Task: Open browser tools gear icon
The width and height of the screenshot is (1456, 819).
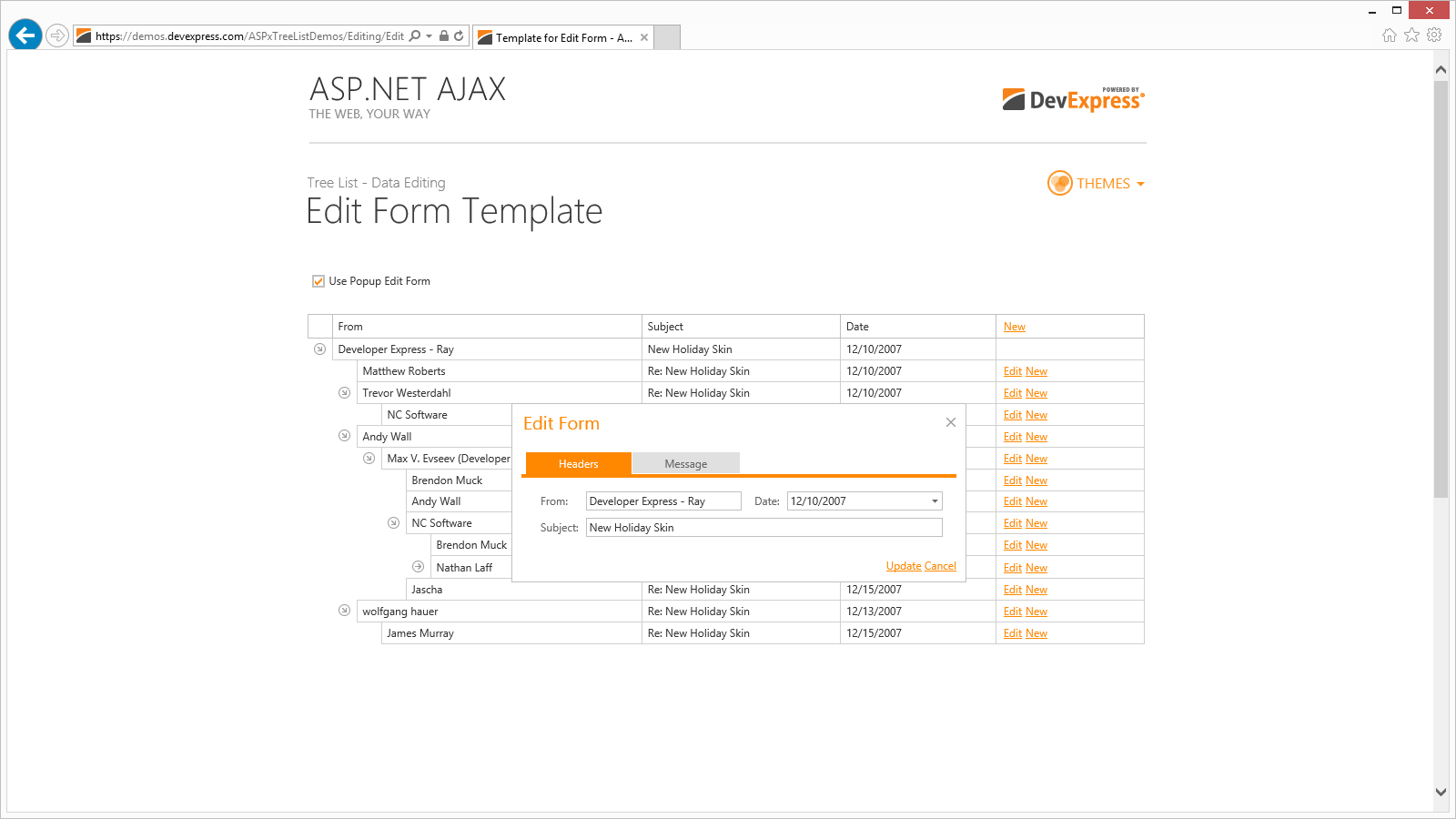Action: (x=1434, y=35)
